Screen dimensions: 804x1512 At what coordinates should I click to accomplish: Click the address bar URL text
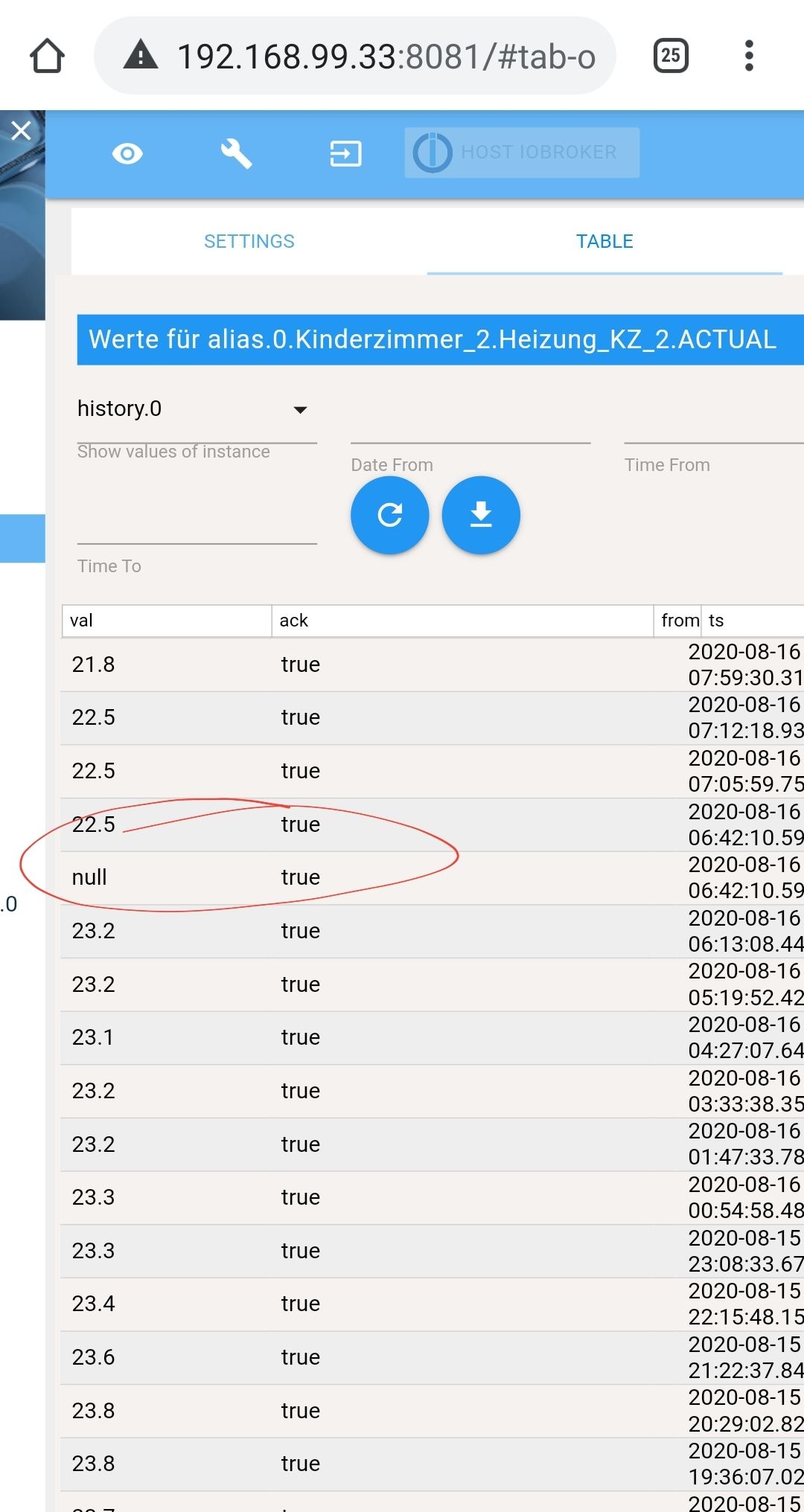(x=386, y=57)
